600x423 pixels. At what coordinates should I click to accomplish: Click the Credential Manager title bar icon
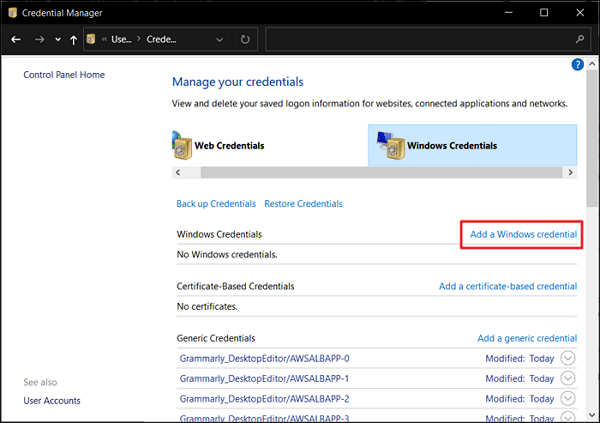[13, 12]
